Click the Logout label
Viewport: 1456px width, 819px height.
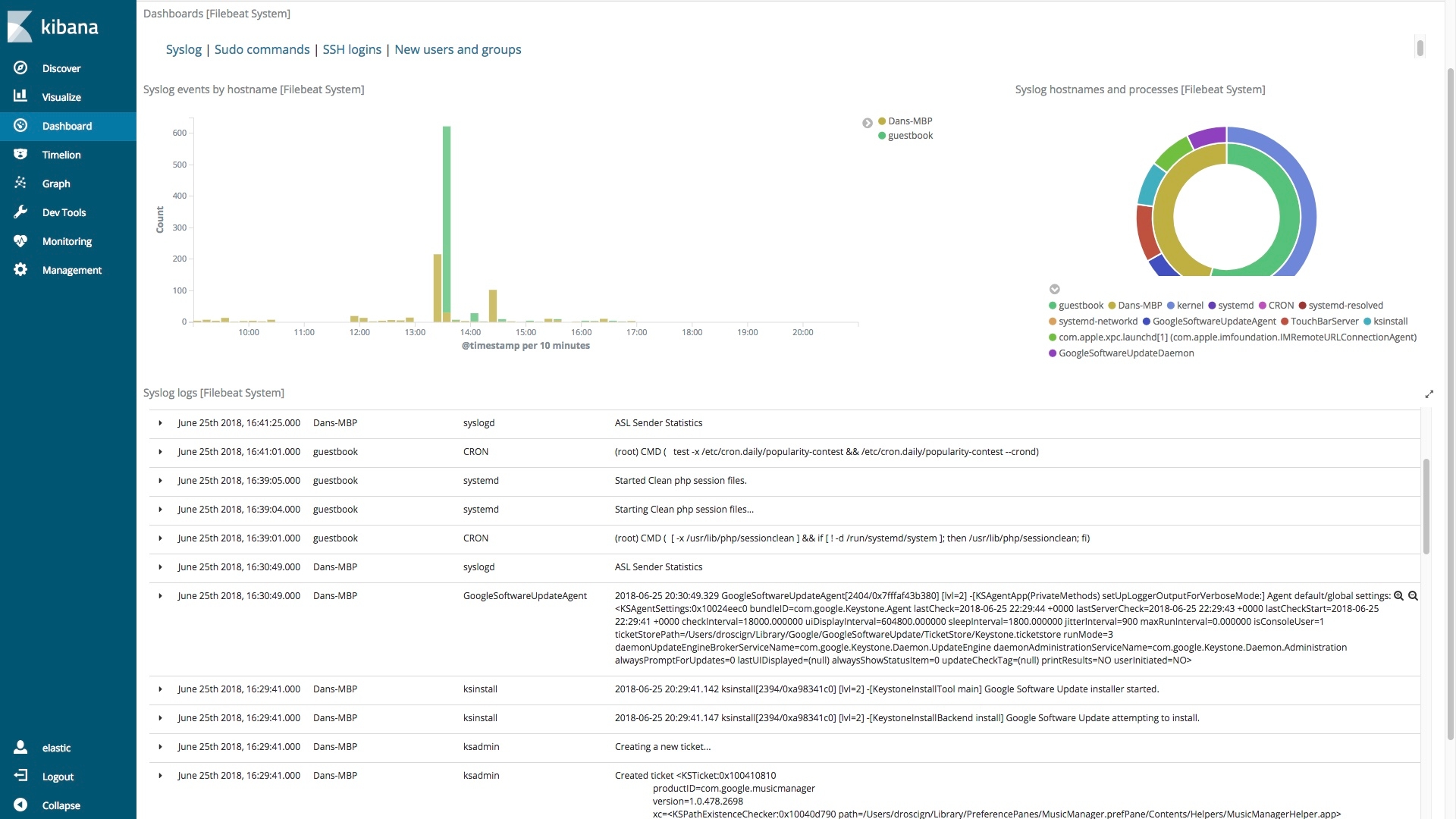tap(58, 777)
